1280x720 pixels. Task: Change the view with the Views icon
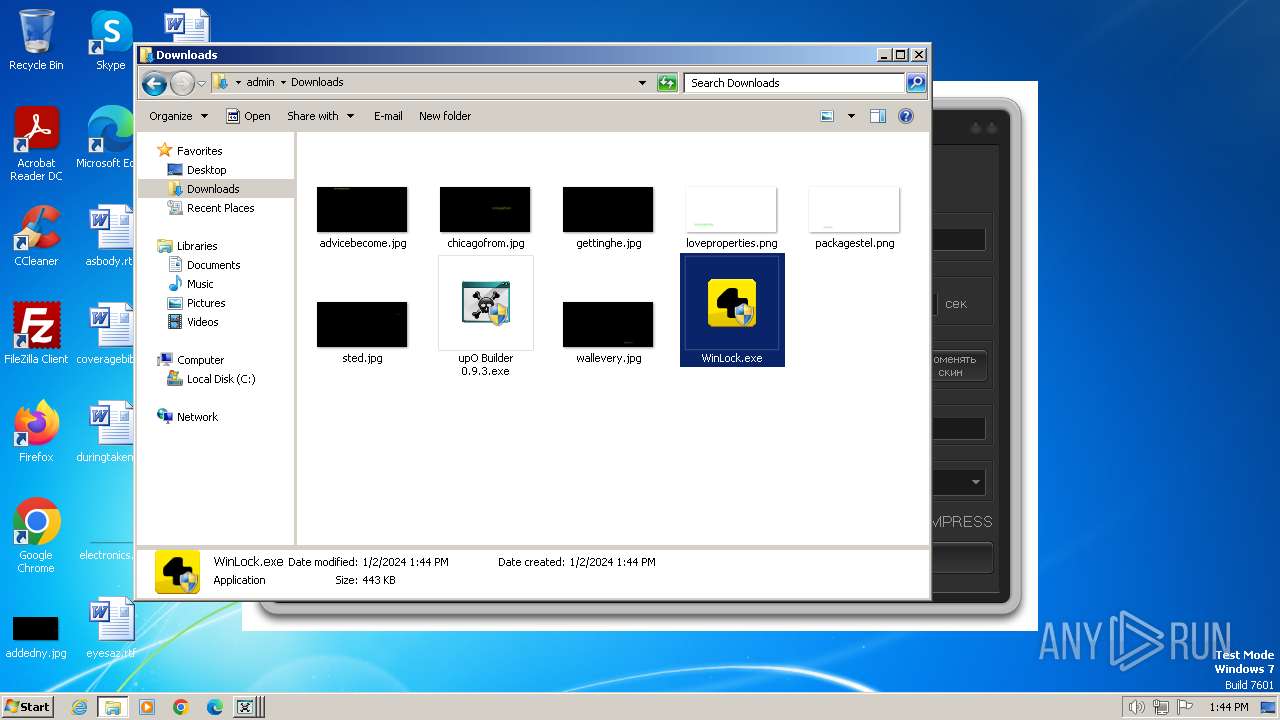[827, 116]
